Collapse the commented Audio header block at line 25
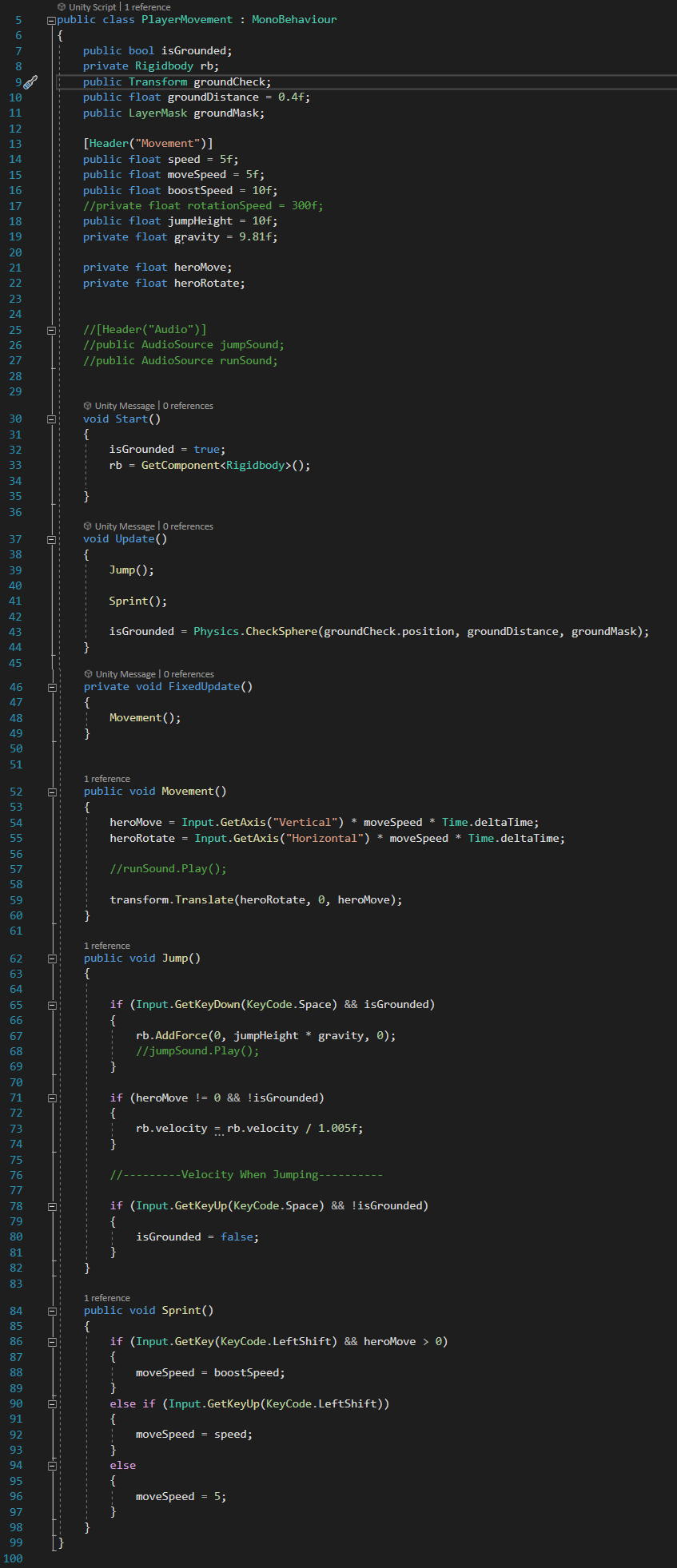Viewport: 677px width, 1568px height. tap(51, 330)
